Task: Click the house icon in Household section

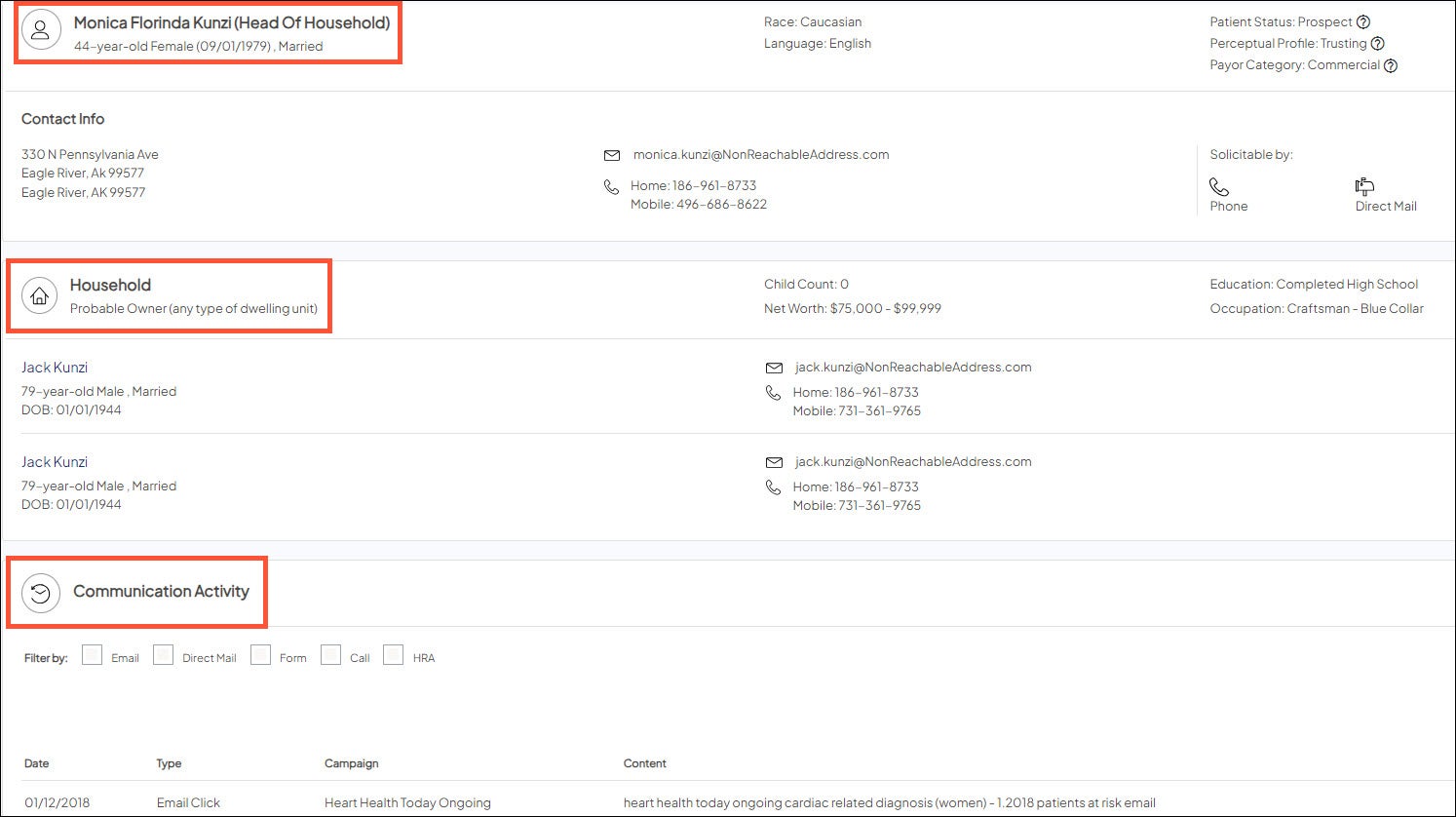Action: coord(40,296)
